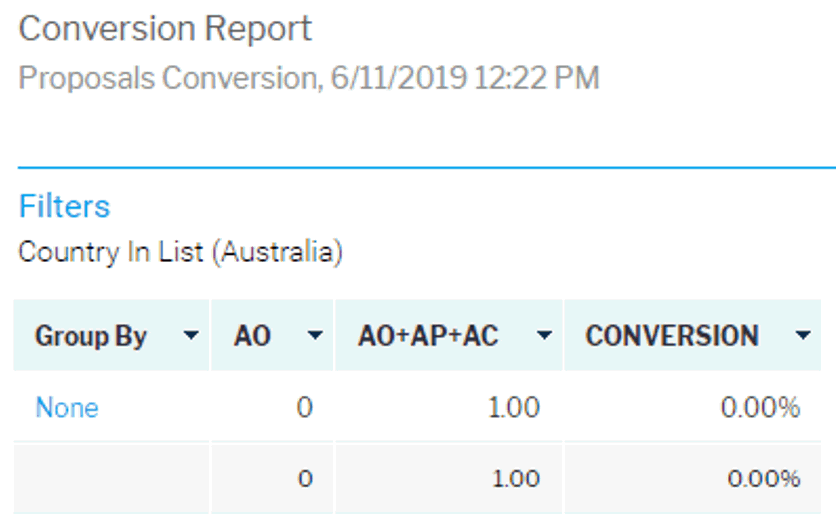
Task: Click the Conversion Report title
Action: [166, 28]
